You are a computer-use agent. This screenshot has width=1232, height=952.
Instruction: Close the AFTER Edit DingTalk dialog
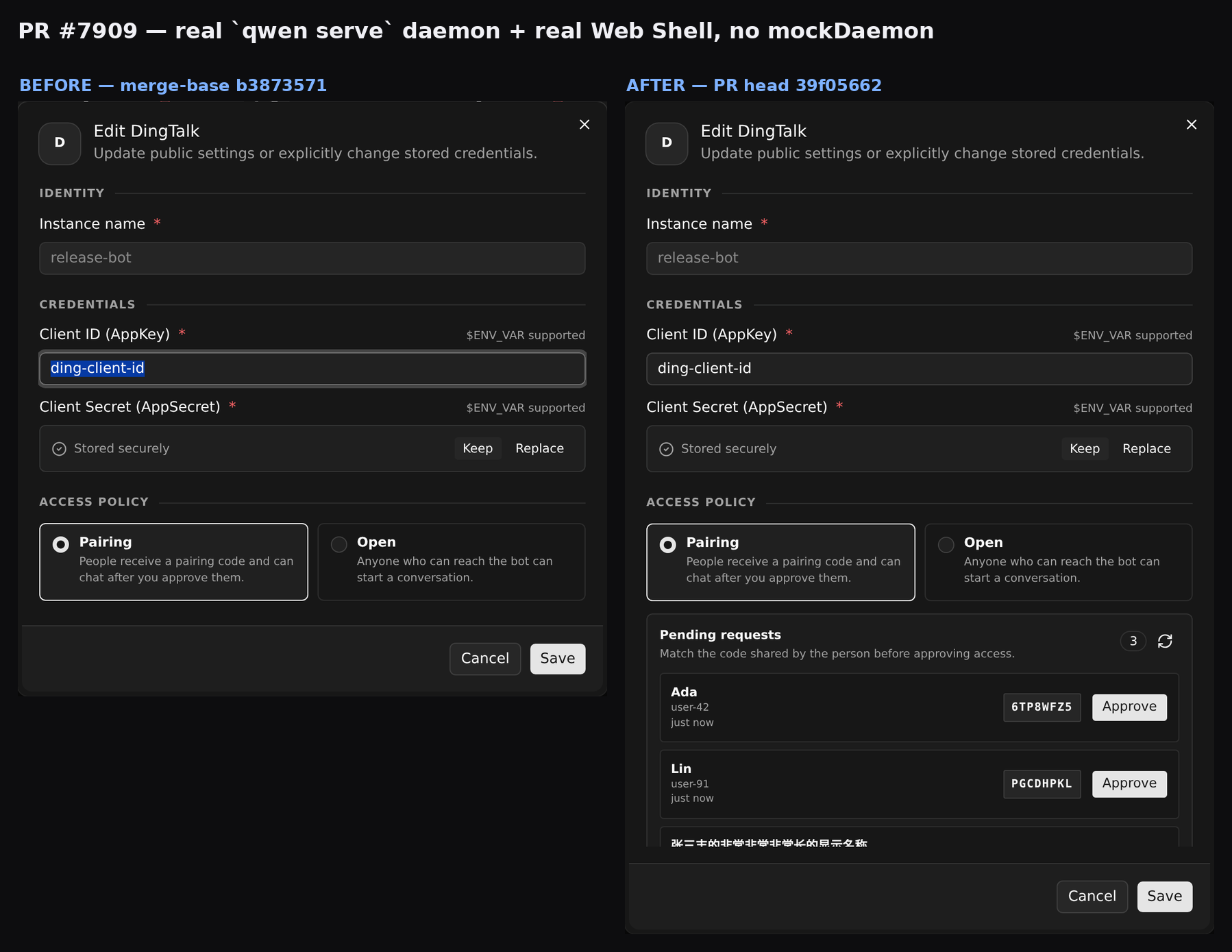1192,124
